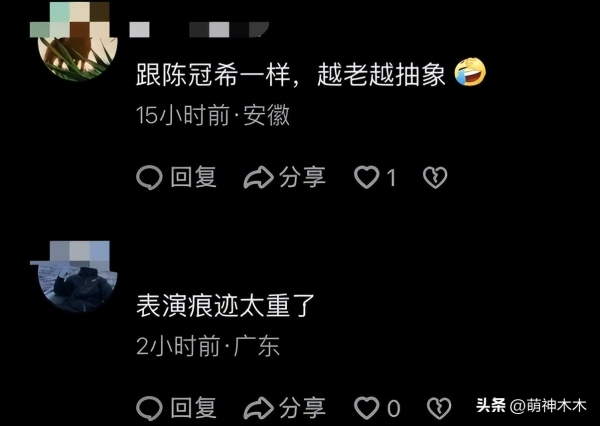Click the share arrow icon on the second comment
The width and height of the screenshot is (600, 426).
click(x=259, y=408)
